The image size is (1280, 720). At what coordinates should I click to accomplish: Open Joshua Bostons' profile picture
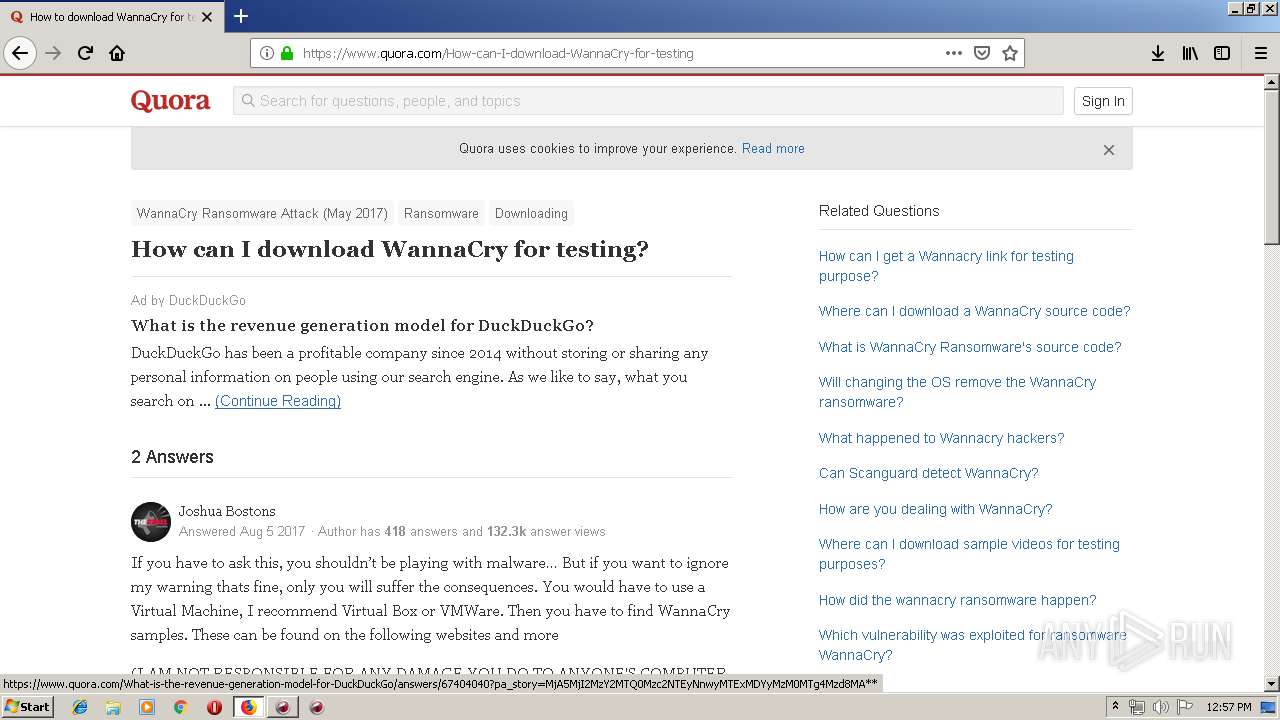(151, 522)
